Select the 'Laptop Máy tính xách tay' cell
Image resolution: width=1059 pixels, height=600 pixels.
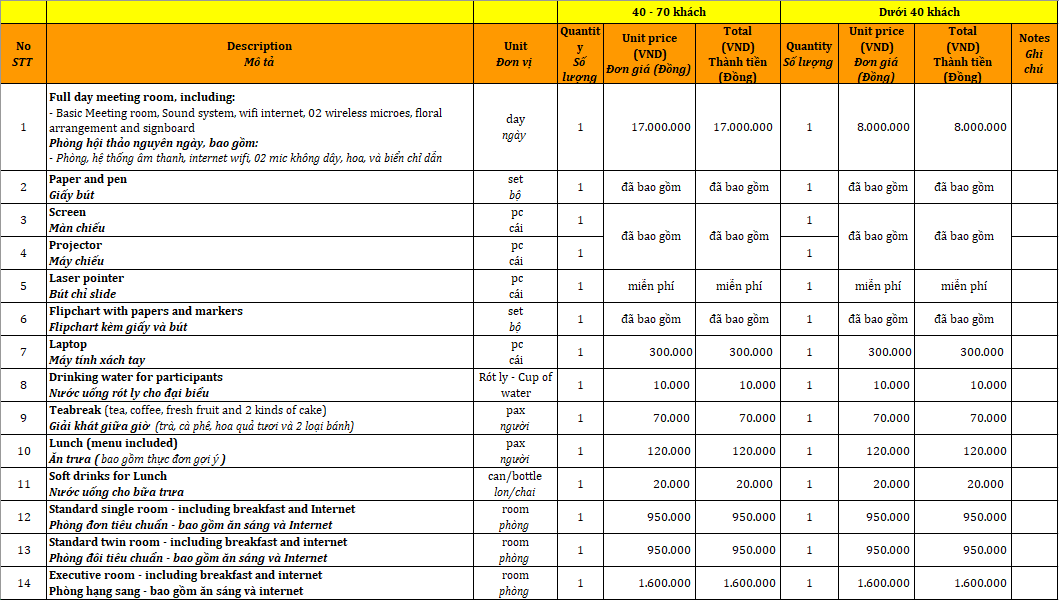point(260,352)
